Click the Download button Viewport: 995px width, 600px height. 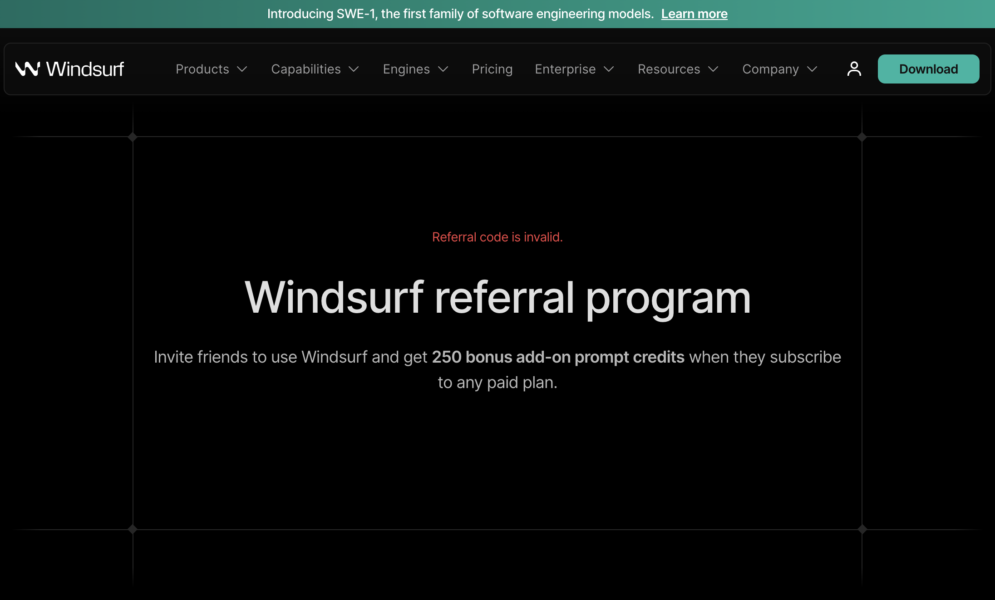click(x=928, y=68)
